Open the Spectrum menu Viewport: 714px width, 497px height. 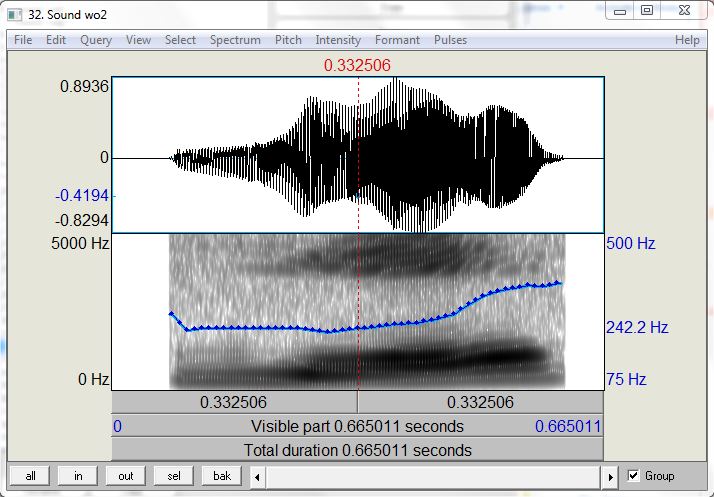[235, 40]
